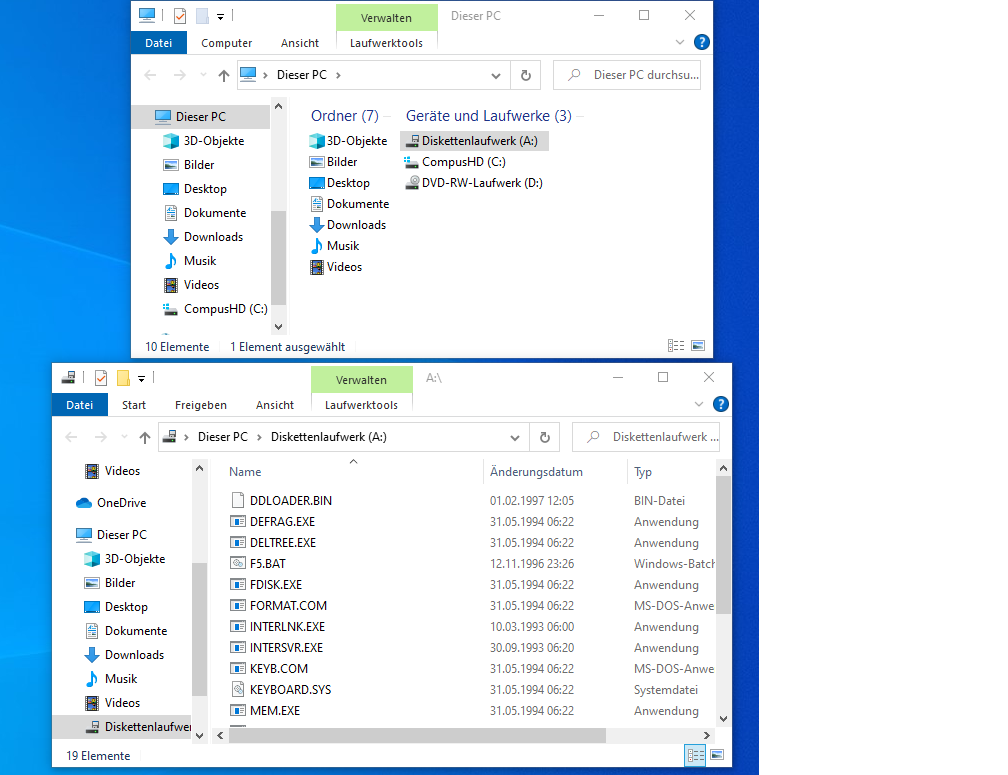1008x775 pixels.
Task: Open Laufwerktools tab in Dieser PC window
Action: 386,43
